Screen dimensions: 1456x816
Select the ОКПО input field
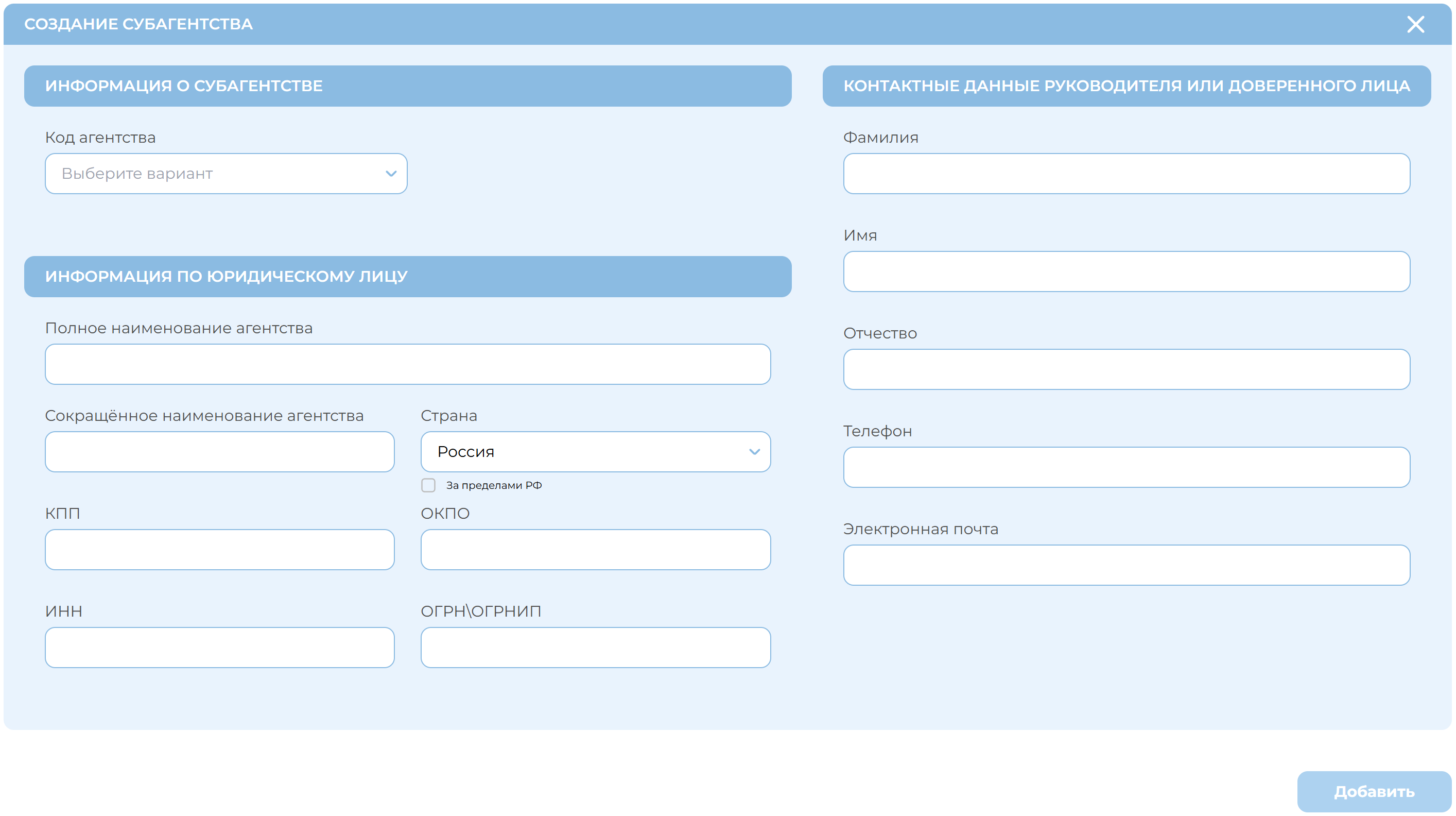point(595,549)
